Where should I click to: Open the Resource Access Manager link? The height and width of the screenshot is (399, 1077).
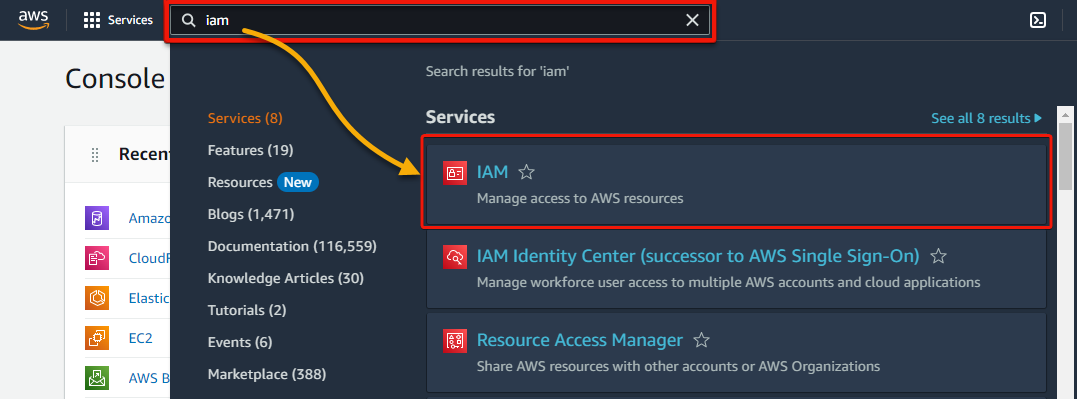pyautogui.click(x=580, y=340)
